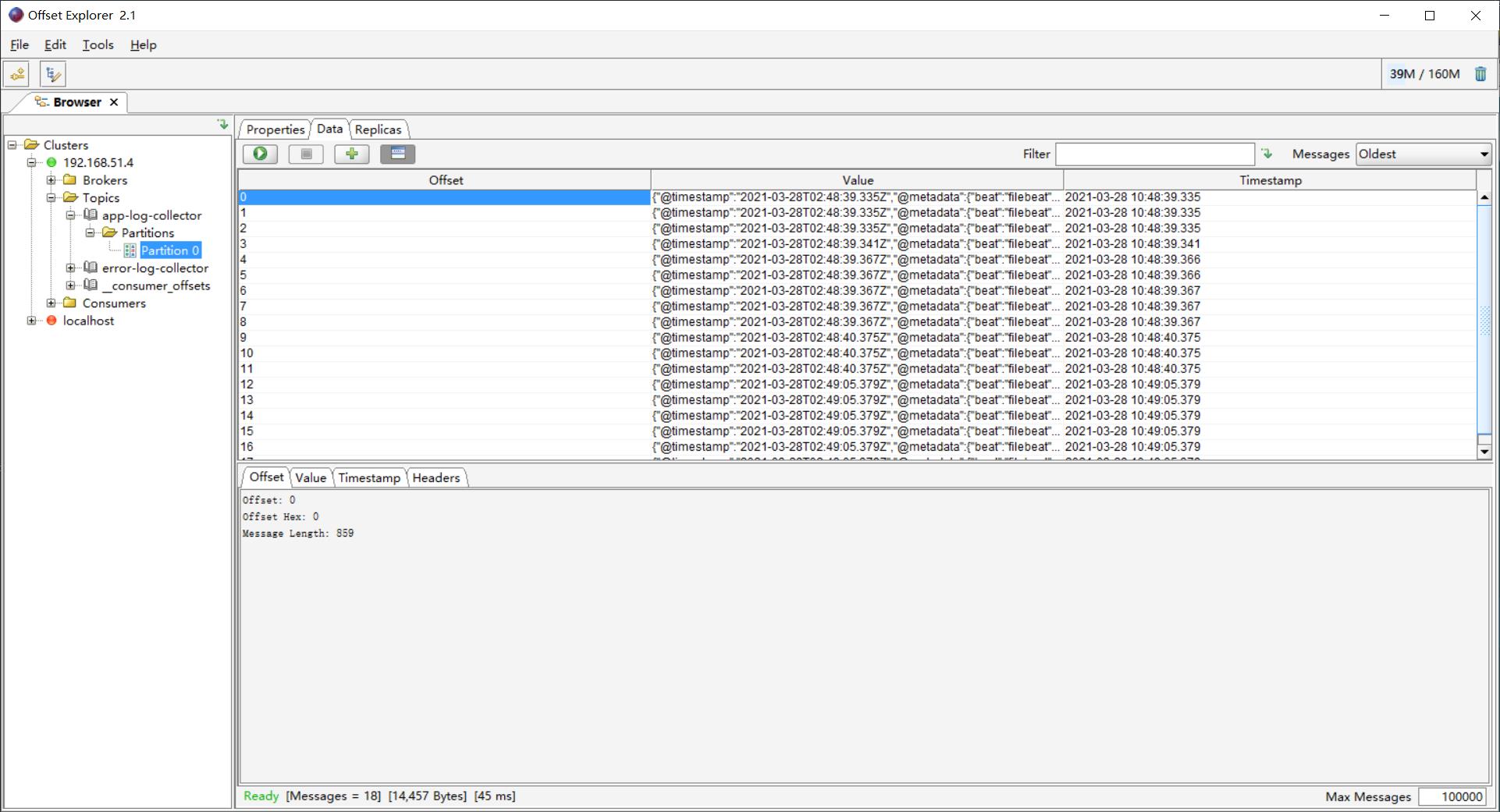Click the table scrollbar down arrow
The height and width of the screenshot is (812, 1500).
click(1484, 452)
